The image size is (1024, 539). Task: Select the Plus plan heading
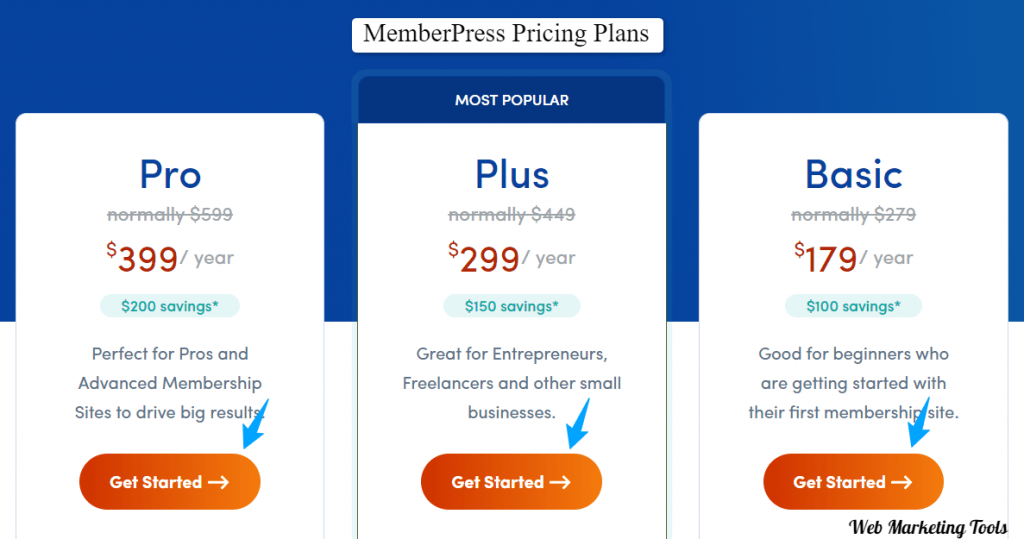511,174
